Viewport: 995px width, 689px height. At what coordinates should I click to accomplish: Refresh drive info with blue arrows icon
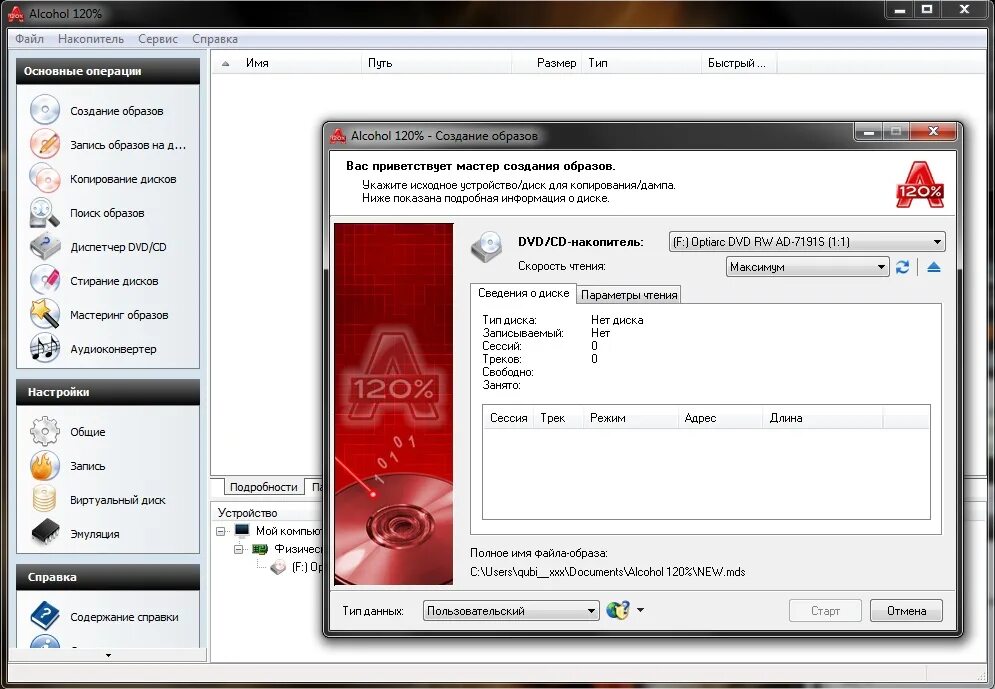pyautogui.click(x=902, y=267)
